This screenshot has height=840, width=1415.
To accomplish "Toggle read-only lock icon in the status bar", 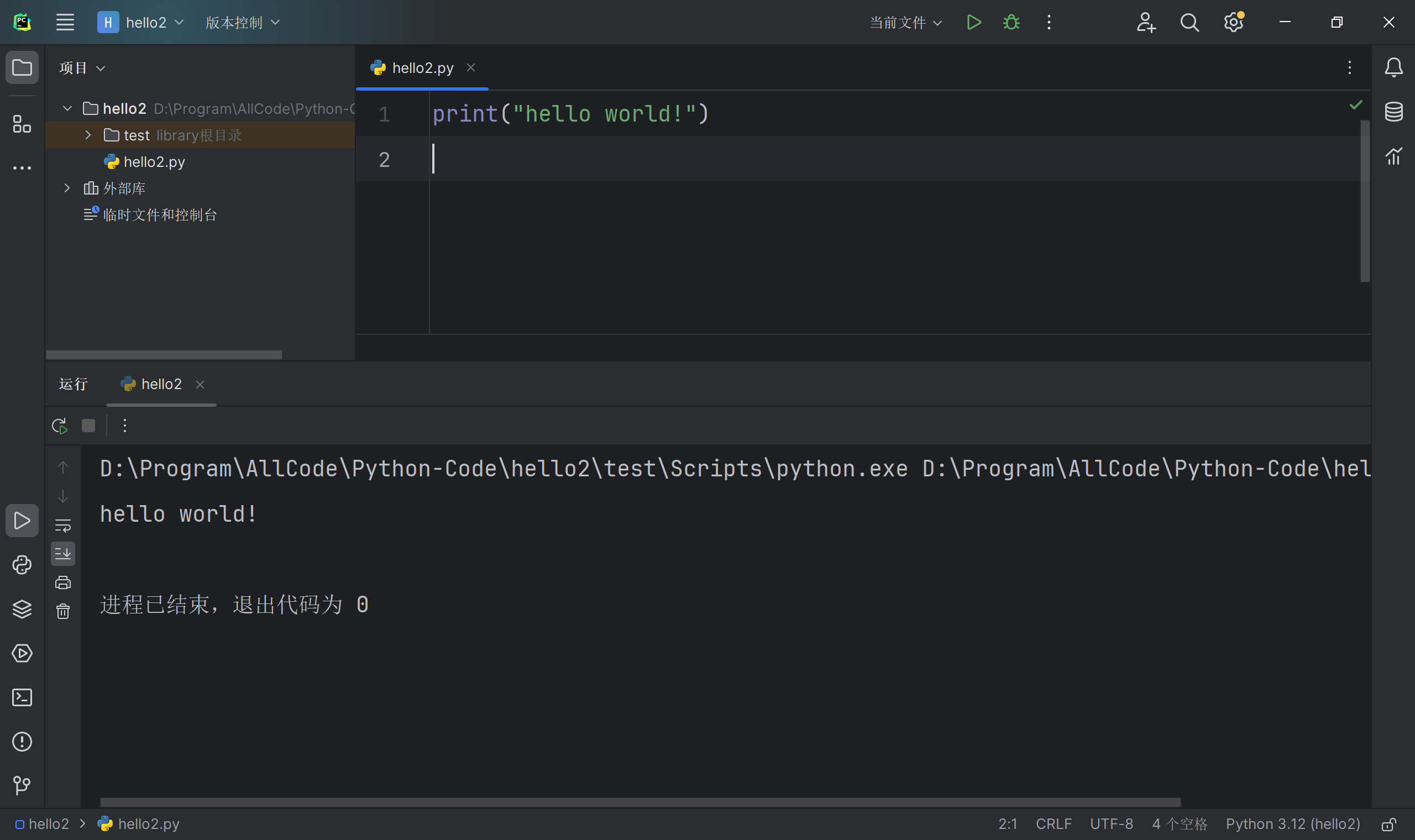I will coord(1388,824).
